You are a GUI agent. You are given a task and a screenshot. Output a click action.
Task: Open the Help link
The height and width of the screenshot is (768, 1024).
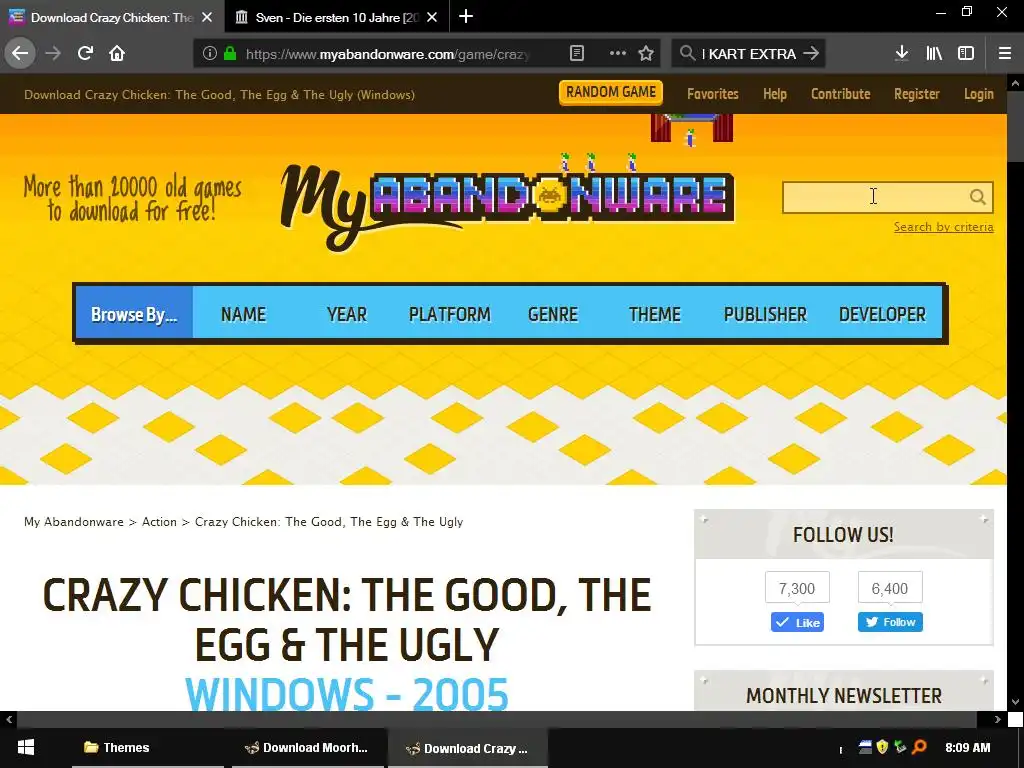point(775,94)
